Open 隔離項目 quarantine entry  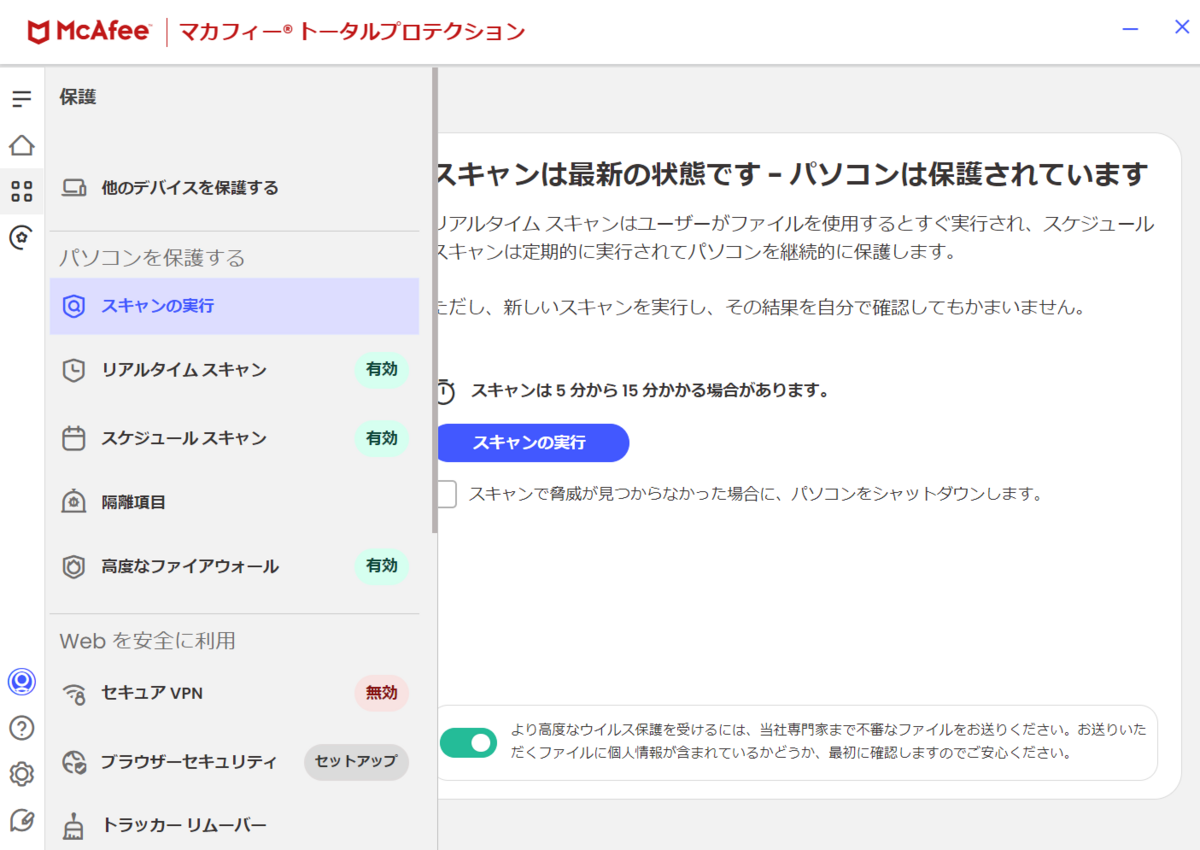click(234, 502)
